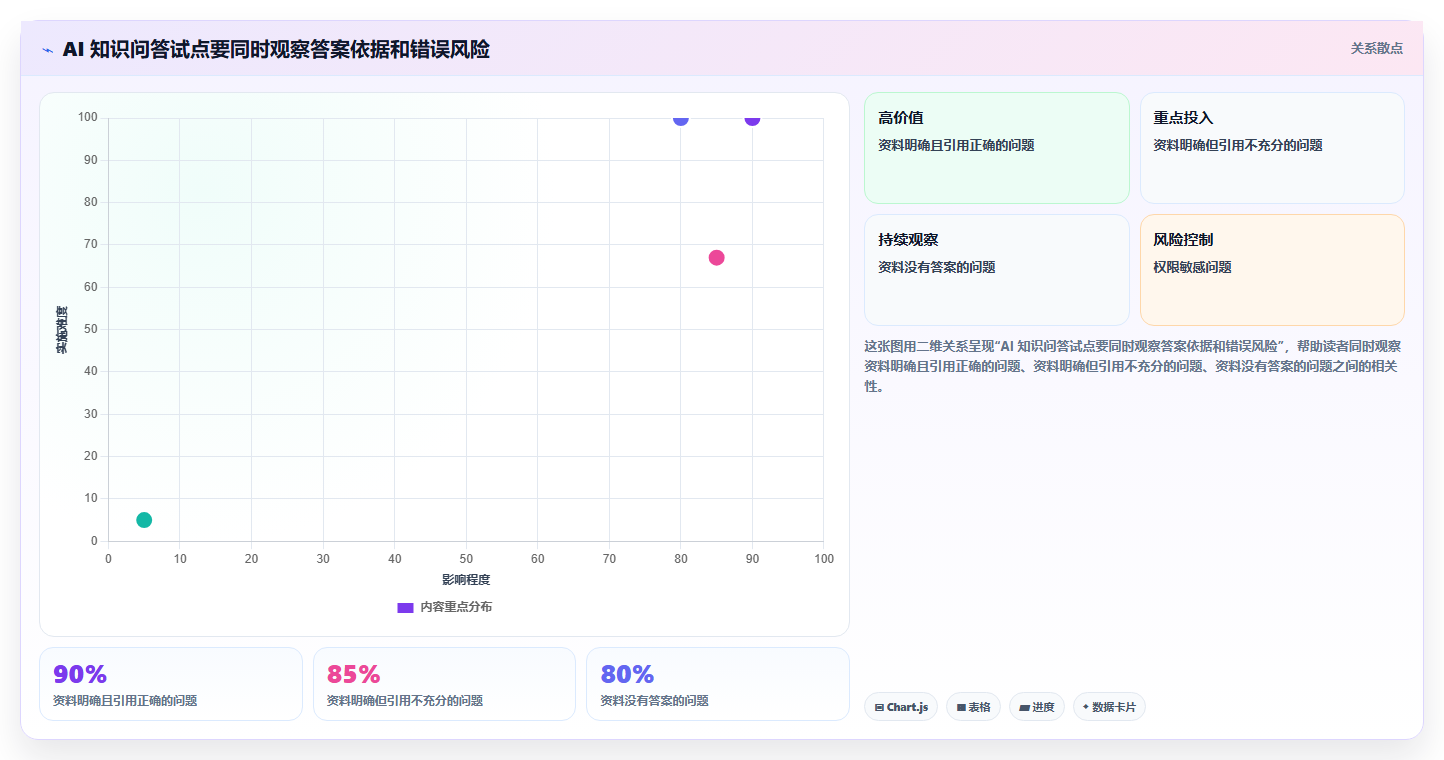Click the 数据卡片 tag
This screenshot has height=760, width=1444.
(1109, 707)
